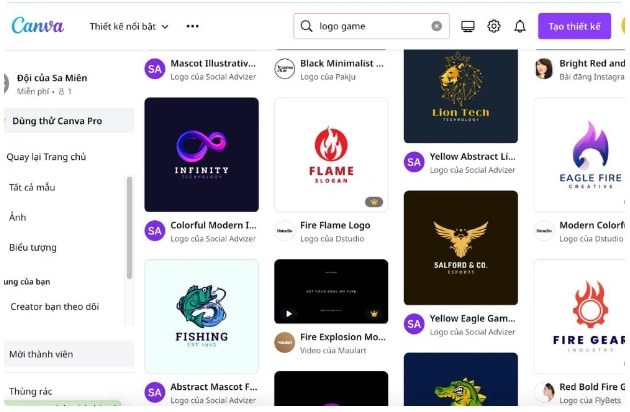Open the Lion Tech logo template
This screenshot has width=630, height=412.
[461, 96]
